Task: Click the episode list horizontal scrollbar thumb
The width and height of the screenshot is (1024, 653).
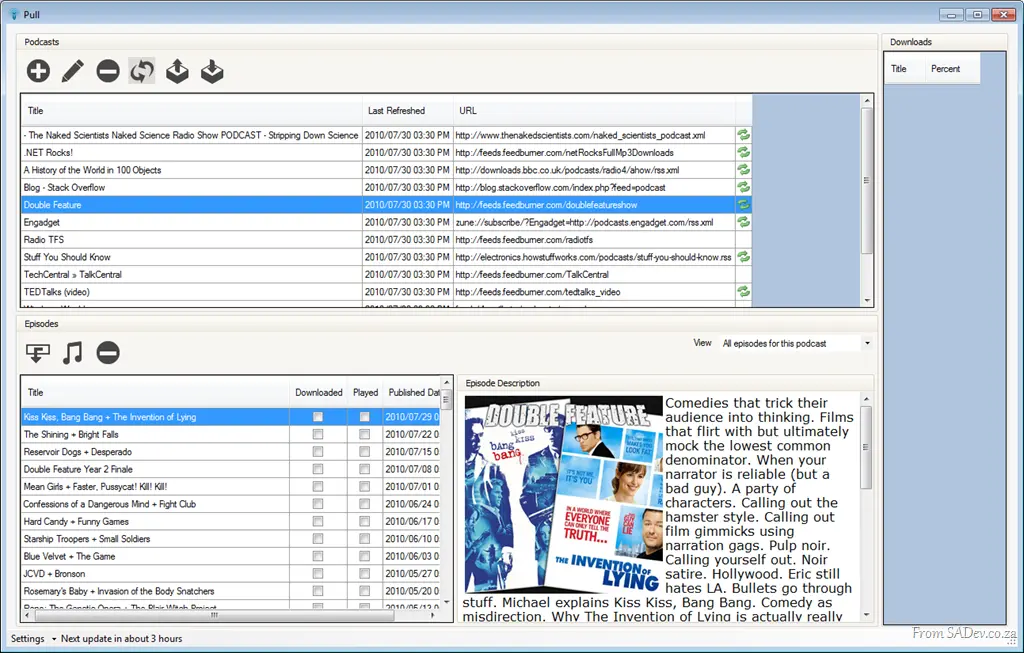Action: click(x=214, y=615)
